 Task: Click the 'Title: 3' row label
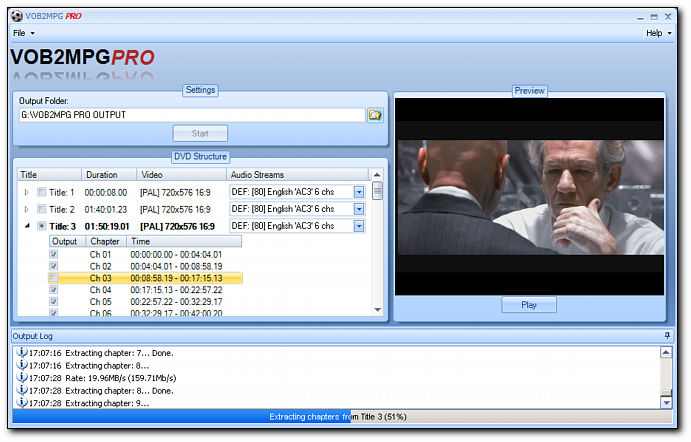(63, 227)
